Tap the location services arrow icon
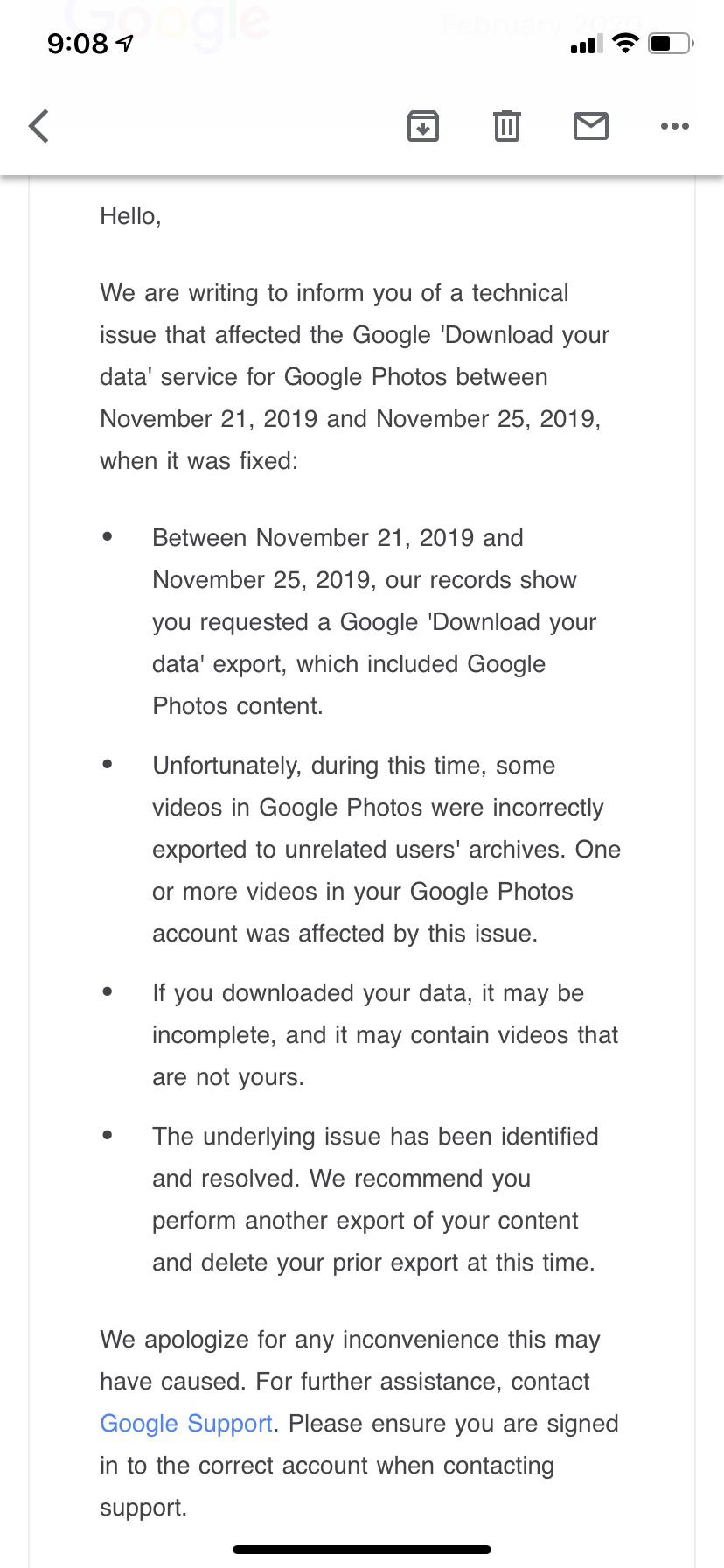This screenshot has width=724, height=1568. [x=126, y=43]
